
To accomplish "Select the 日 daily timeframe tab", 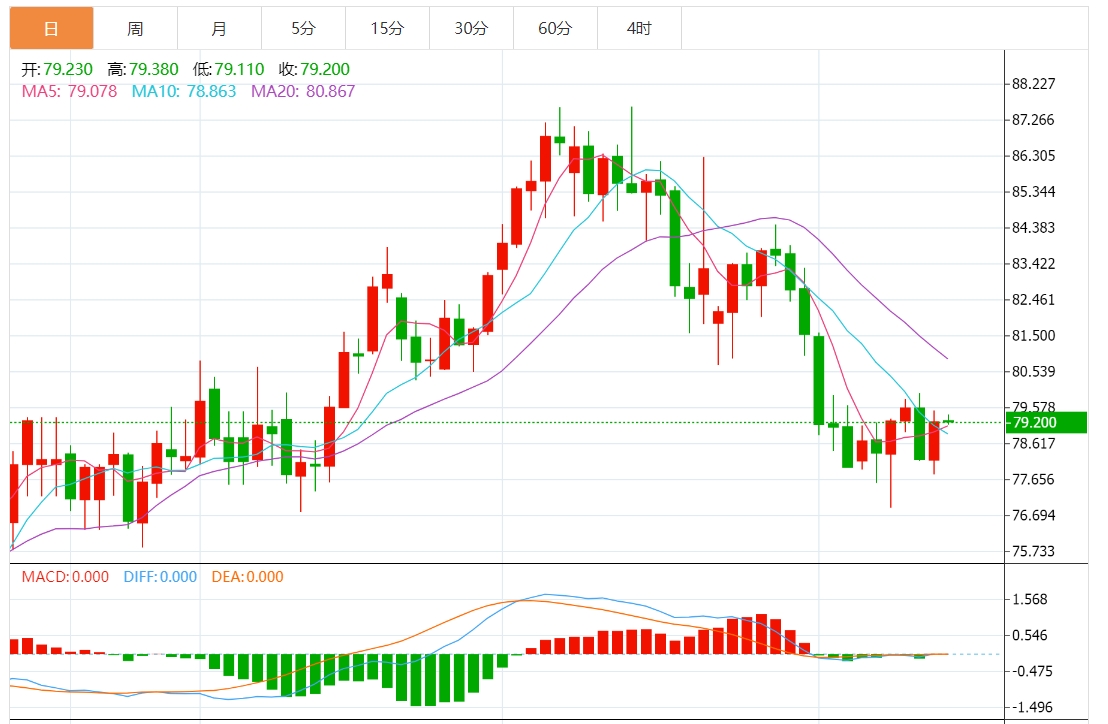I will pos(51,28).
